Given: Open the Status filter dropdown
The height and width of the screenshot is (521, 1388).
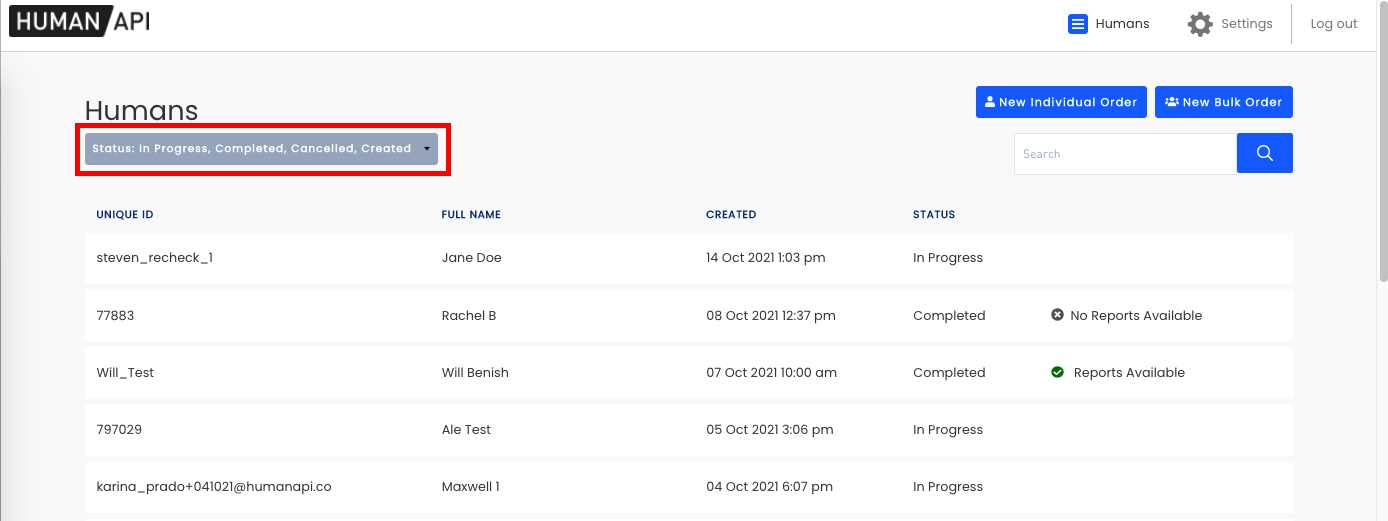Looking at the screenshot, I should tap(262, 148).
